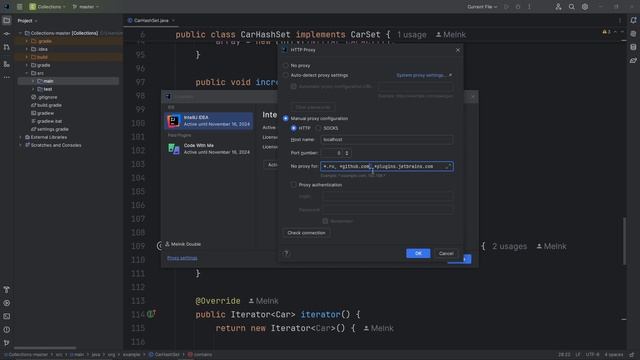Open the Current File run configuration dropdown
This screenshot has height=360, width=640.
pos(482,7)
